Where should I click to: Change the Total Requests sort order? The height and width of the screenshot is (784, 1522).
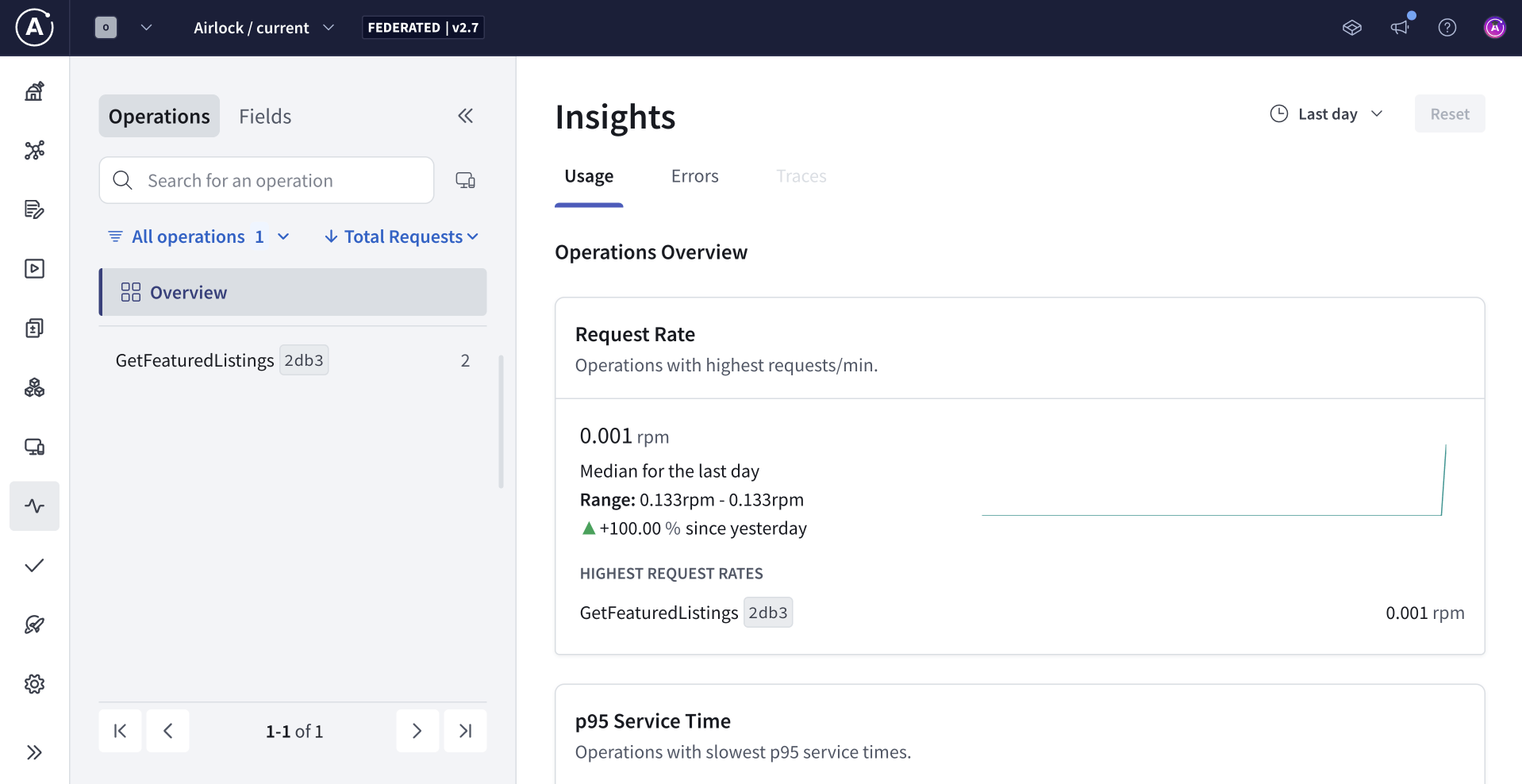pyautogui.click(x=401, y=236)
